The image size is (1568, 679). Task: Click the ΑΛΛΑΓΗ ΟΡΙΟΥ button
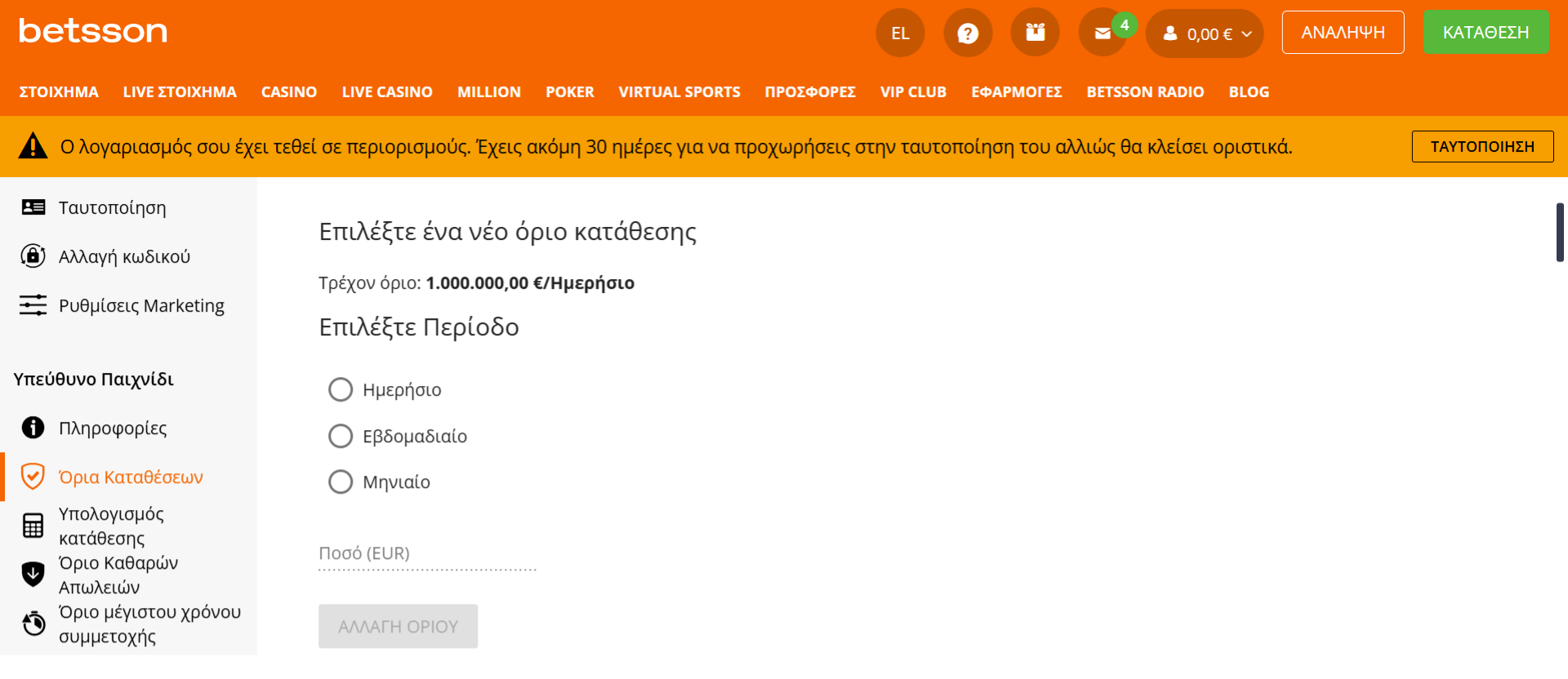(x=398, y=626)
